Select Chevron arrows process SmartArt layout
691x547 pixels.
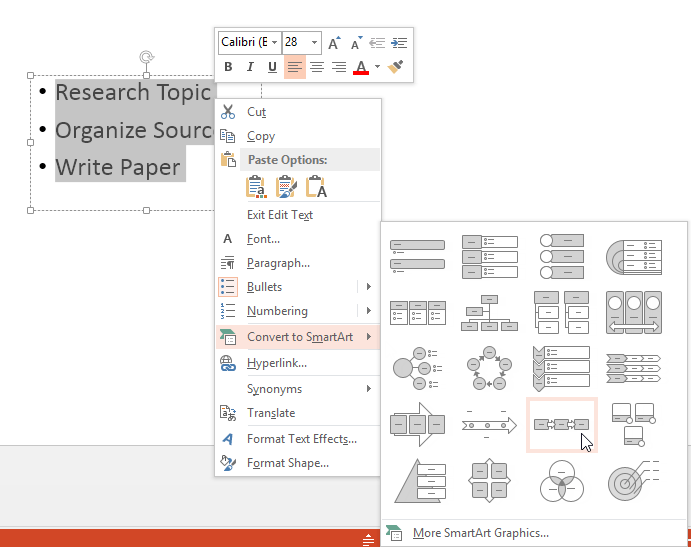pyautogui.click(x=634, y=368)
